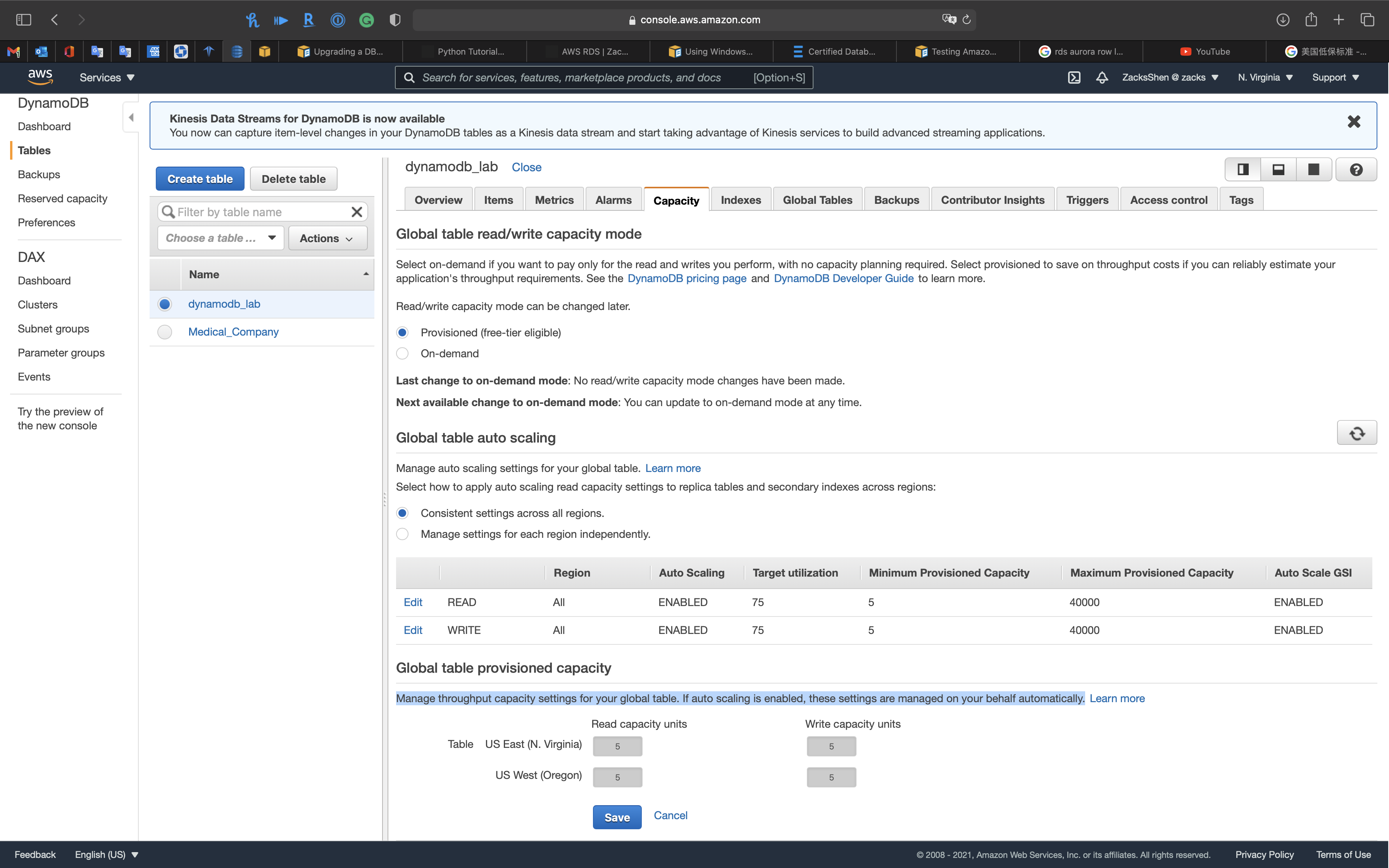
Task: Open the help question mark icon
Action: [1356, 170]
